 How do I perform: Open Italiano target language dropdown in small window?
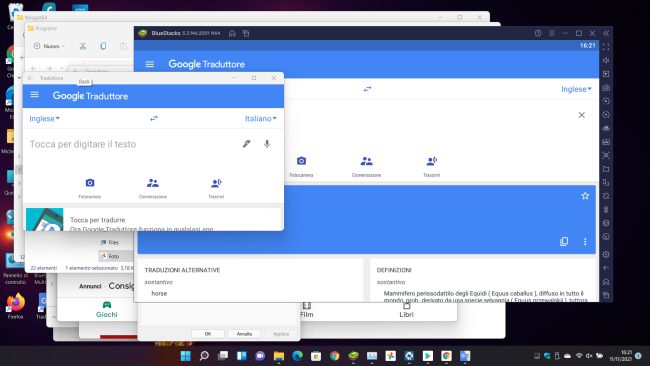tap(261, 119)
